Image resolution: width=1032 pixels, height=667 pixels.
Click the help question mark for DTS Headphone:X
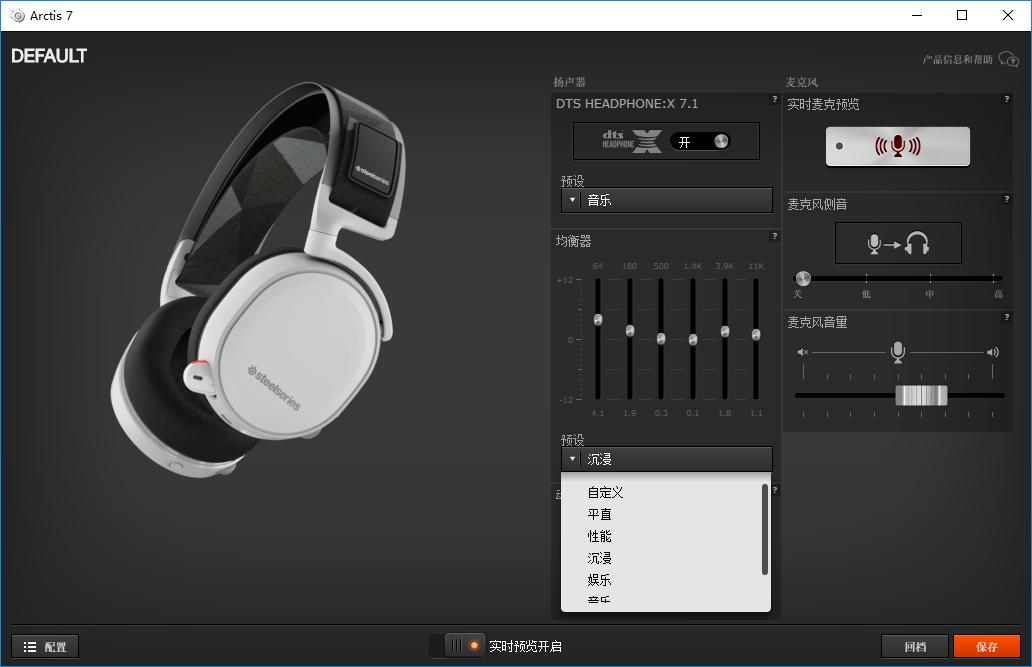[x=774, y=100]
